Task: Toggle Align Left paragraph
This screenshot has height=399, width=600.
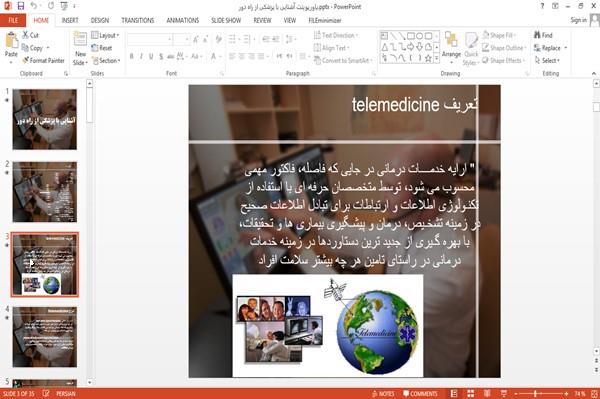Action: click(232, 57)
